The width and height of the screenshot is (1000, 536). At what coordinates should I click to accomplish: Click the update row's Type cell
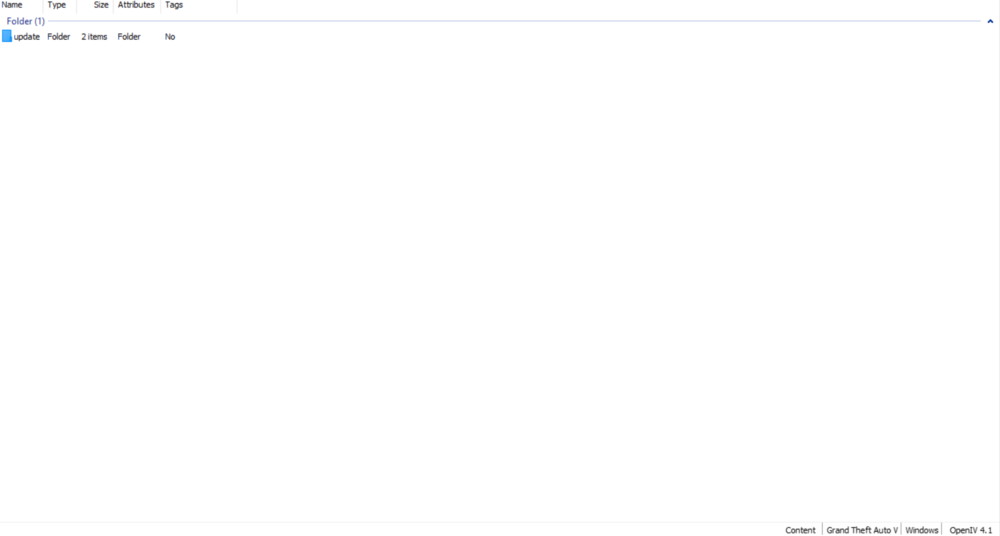click(59, 37)
